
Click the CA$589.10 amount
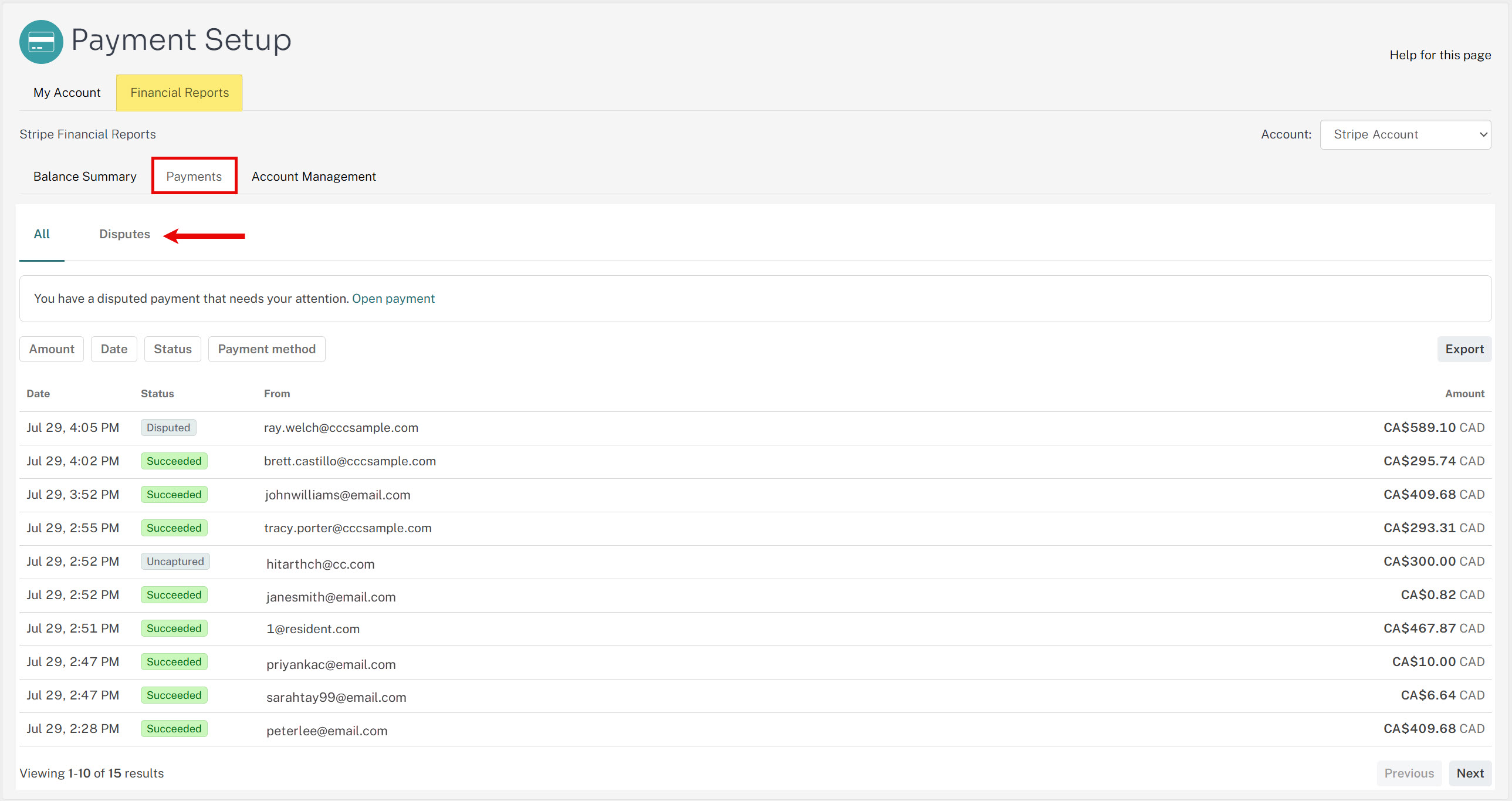point(1434,428)
